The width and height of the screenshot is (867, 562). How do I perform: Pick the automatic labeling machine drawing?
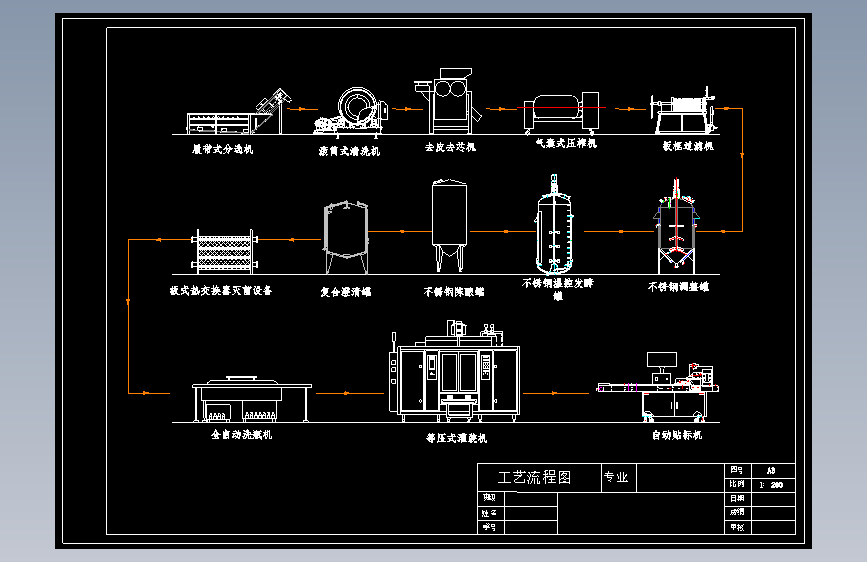pos(657,387)
